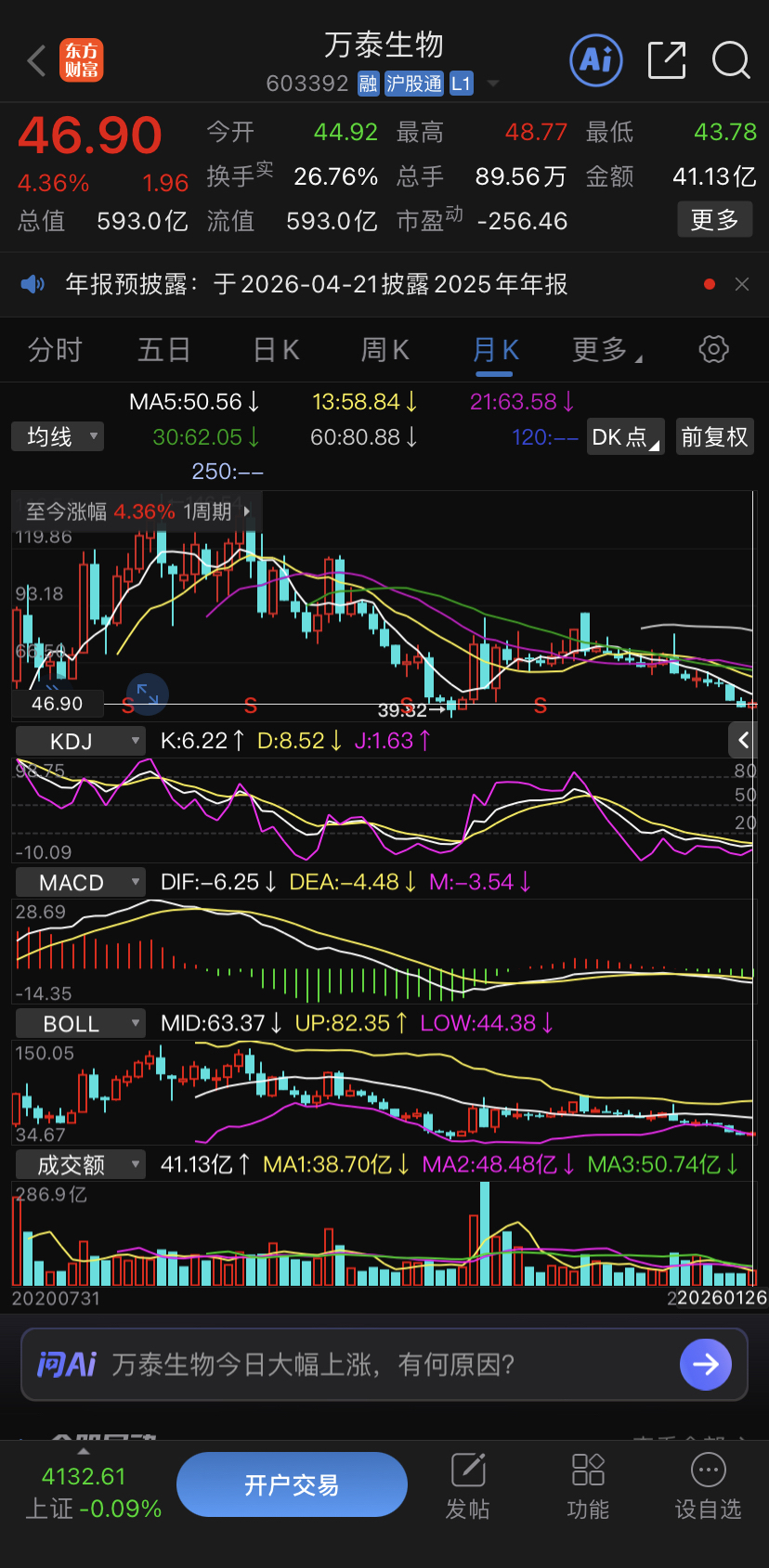Go back using the left arrow
The image size is (769, 1568).
click(x=36, y=61)
